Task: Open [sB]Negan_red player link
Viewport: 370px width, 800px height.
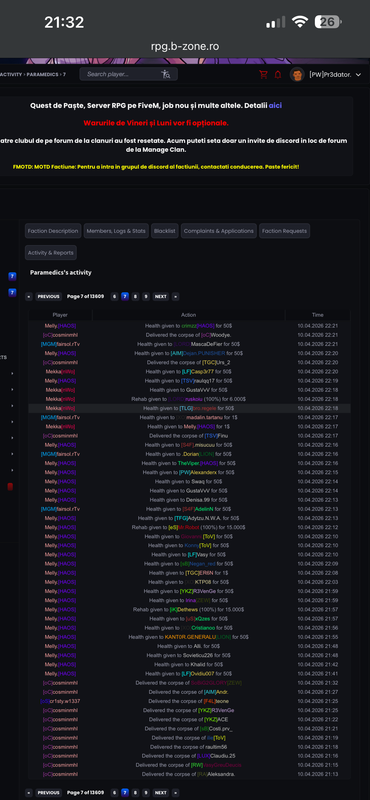Action: 198,564
